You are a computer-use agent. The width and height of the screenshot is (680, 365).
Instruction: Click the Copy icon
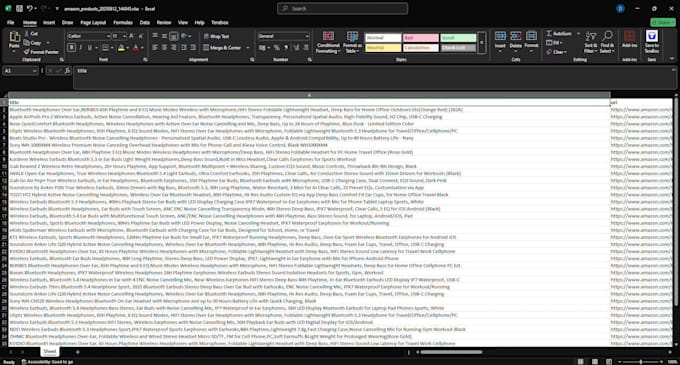(27, 42)
